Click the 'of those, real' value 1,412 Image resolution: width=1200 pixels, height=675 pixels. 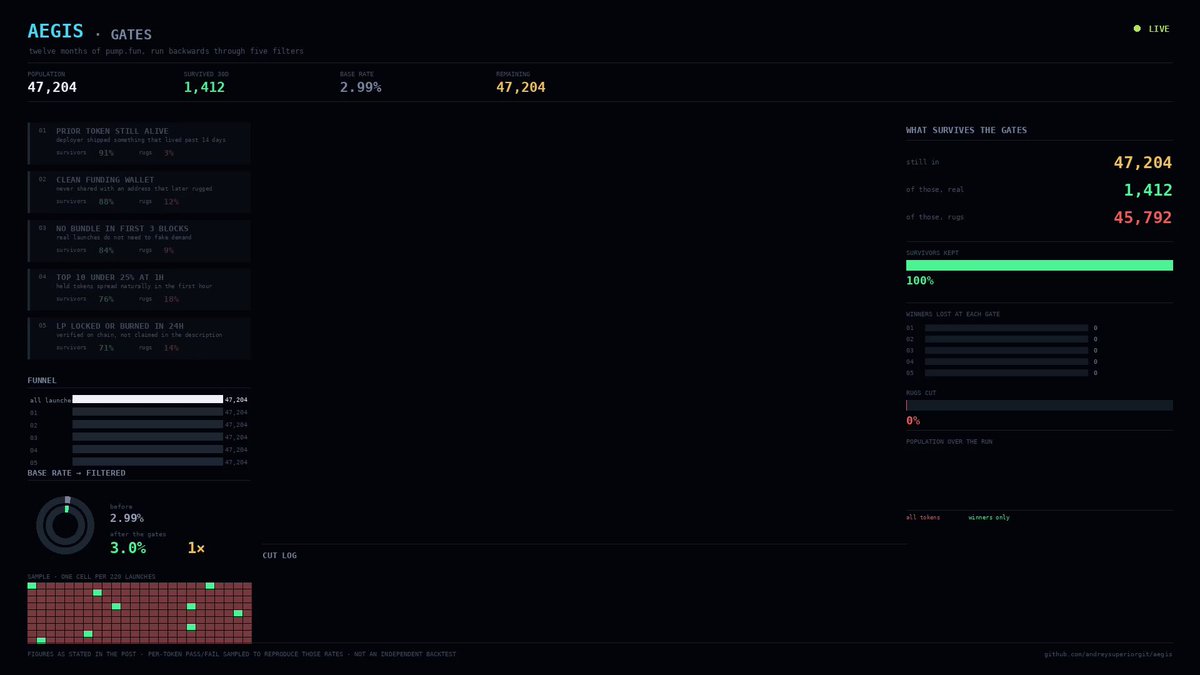[x=1148, y=190]
